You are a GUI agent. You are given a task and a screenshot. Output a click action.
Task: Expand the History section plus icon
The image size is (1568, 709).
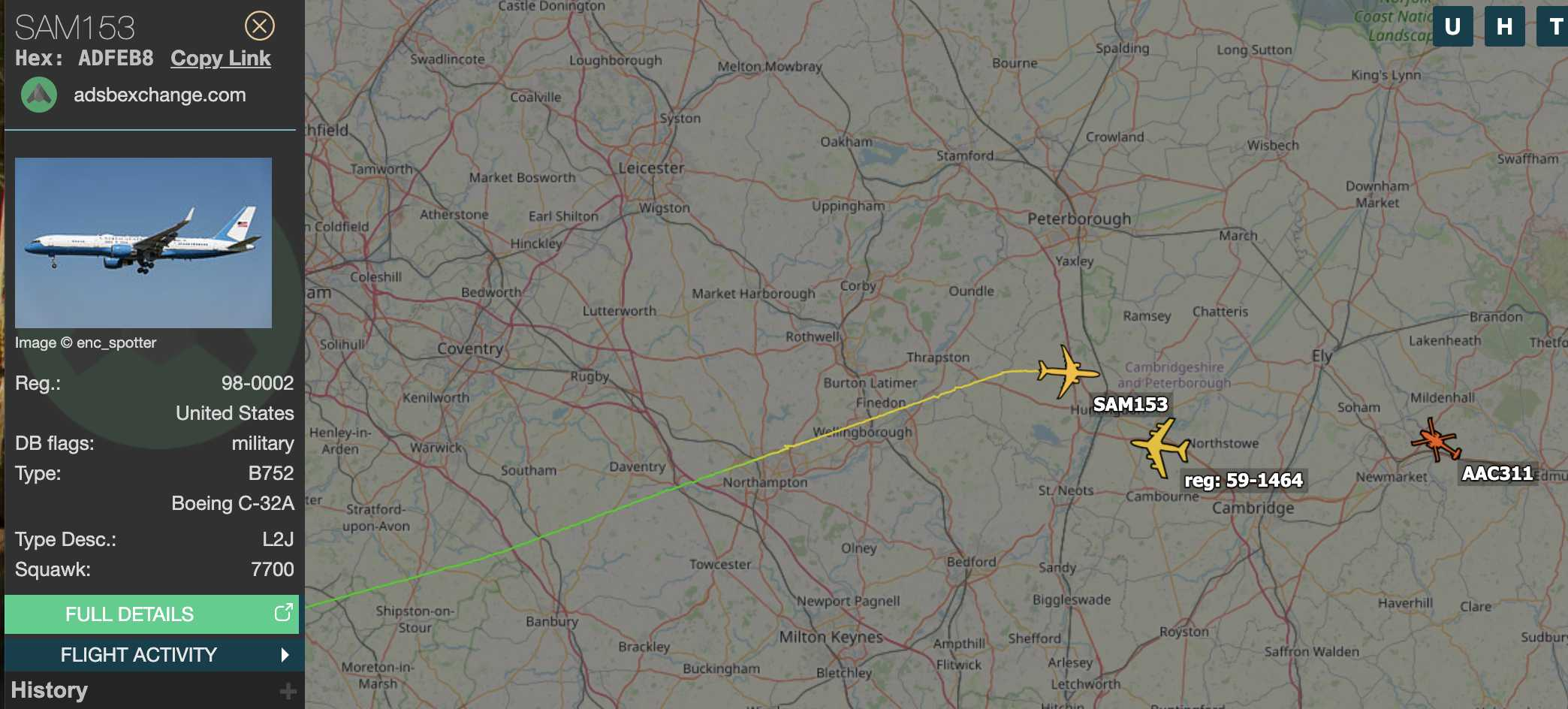click(288, 691)
